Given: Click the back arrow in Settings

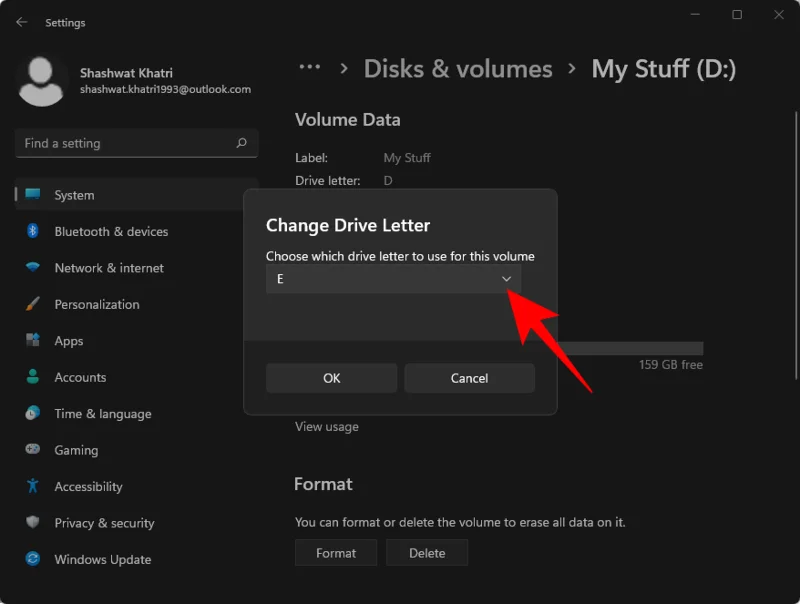Looking at the screenshot, I should point(21,22).
